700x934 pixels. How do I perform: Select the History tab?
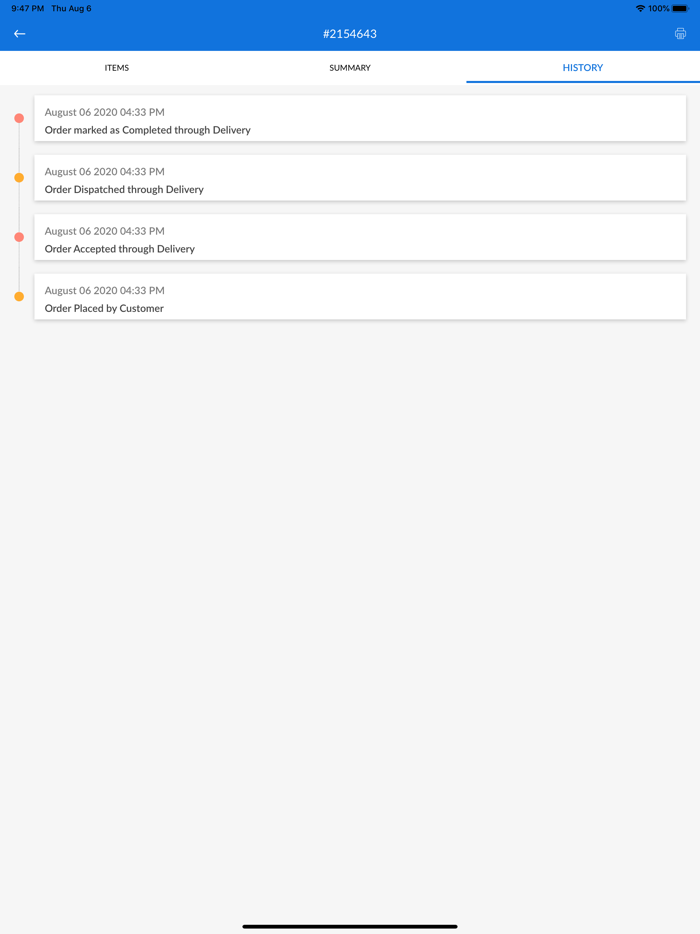pos(582,68)
